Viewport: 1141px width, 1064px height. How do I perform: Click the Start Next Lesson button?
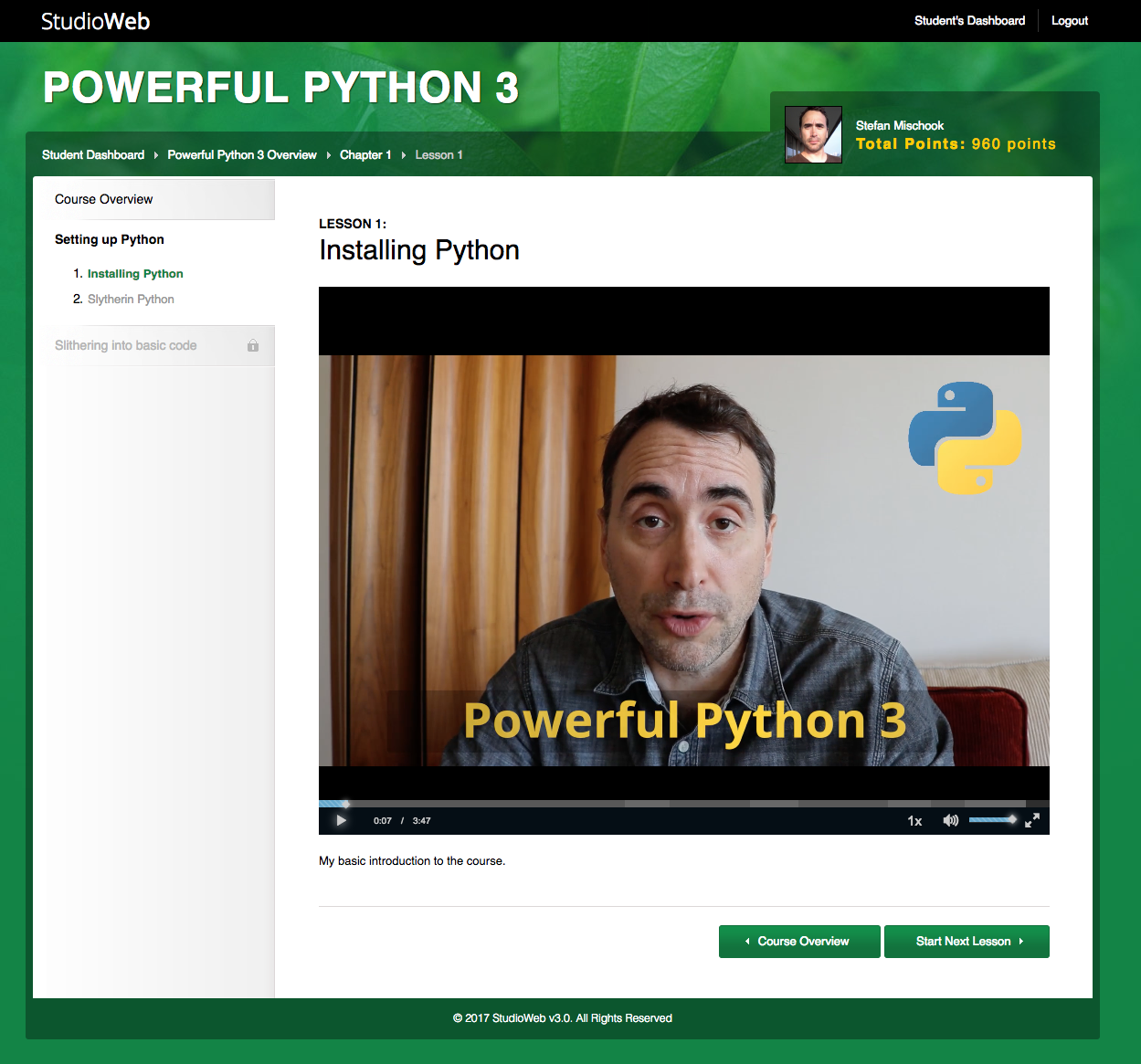coord(966,941)
